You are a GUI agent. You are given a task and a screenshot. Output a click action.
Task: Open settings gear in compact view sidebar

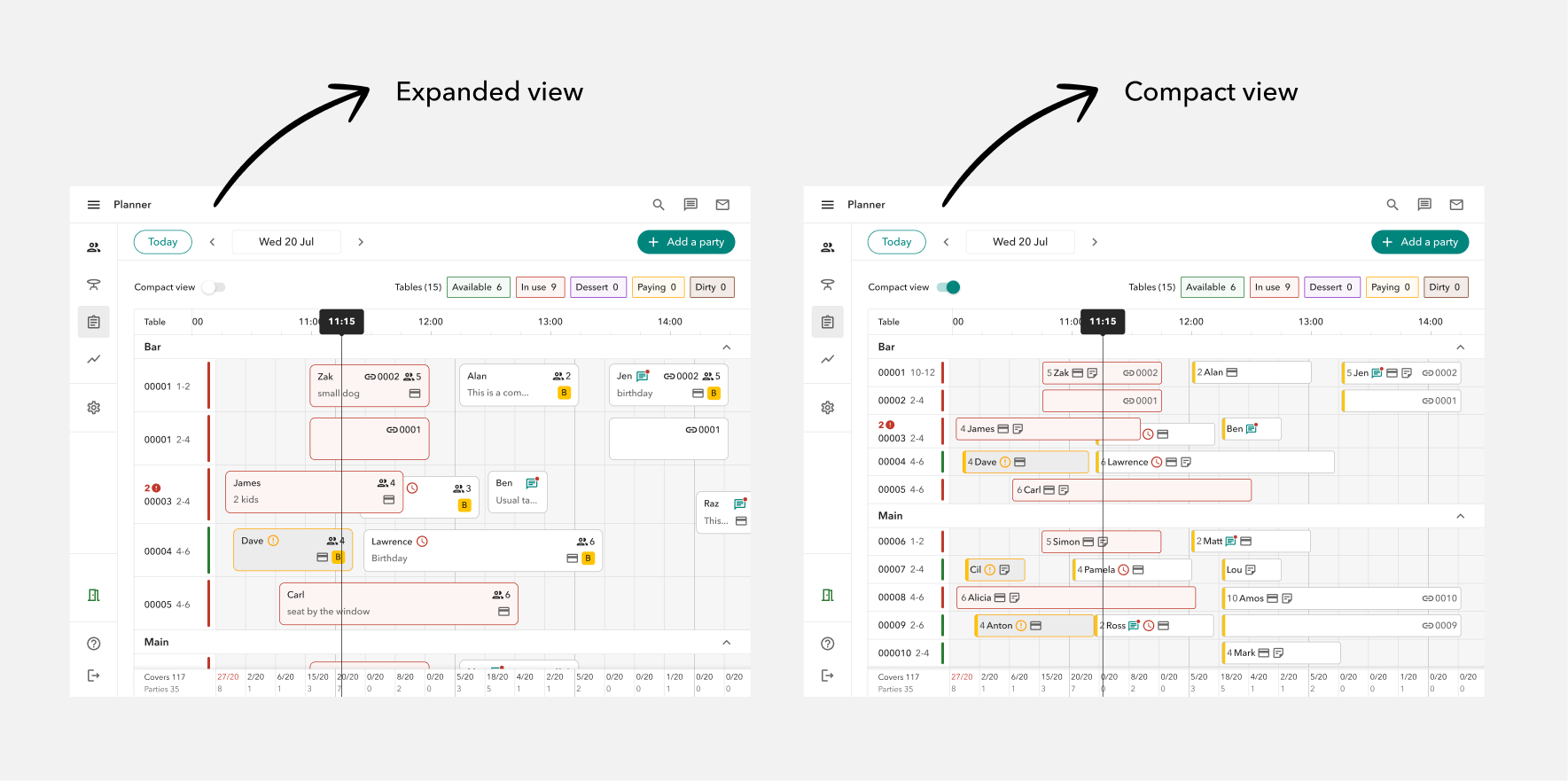tap(827, 408)
